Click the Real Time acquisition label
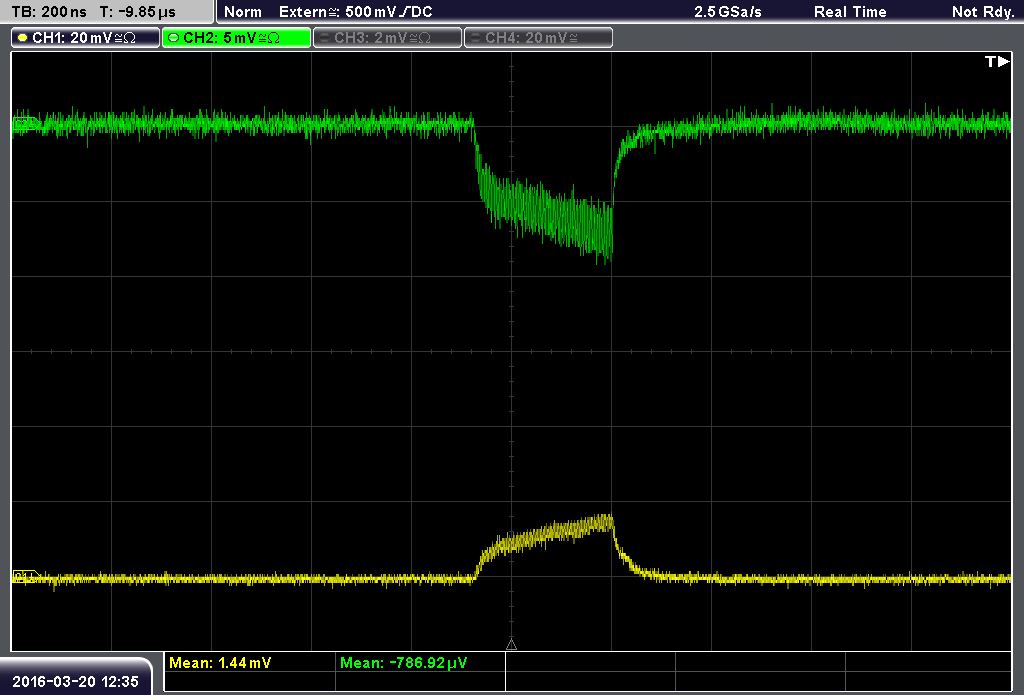The width and height of the screenshot is (1024, 695). point(850,12)
